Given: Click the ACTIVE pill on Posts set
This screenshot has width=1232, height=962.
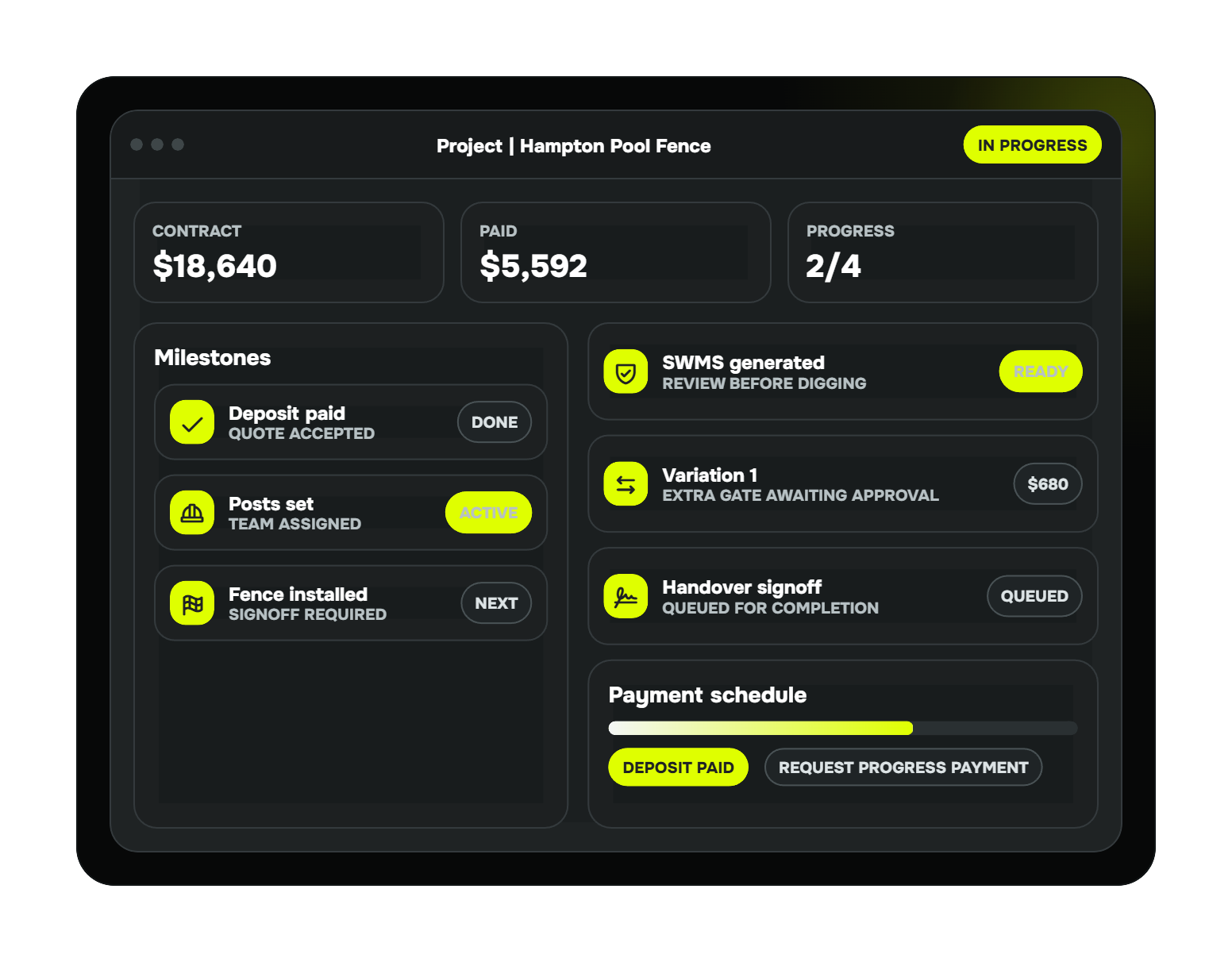Looking at the screenshot, I should point(489,513).
